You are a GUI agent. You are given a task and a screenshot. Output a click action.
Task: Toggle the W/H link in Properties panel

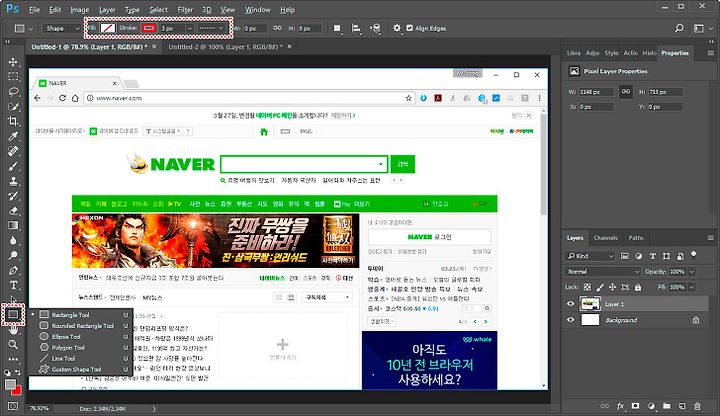626,92
